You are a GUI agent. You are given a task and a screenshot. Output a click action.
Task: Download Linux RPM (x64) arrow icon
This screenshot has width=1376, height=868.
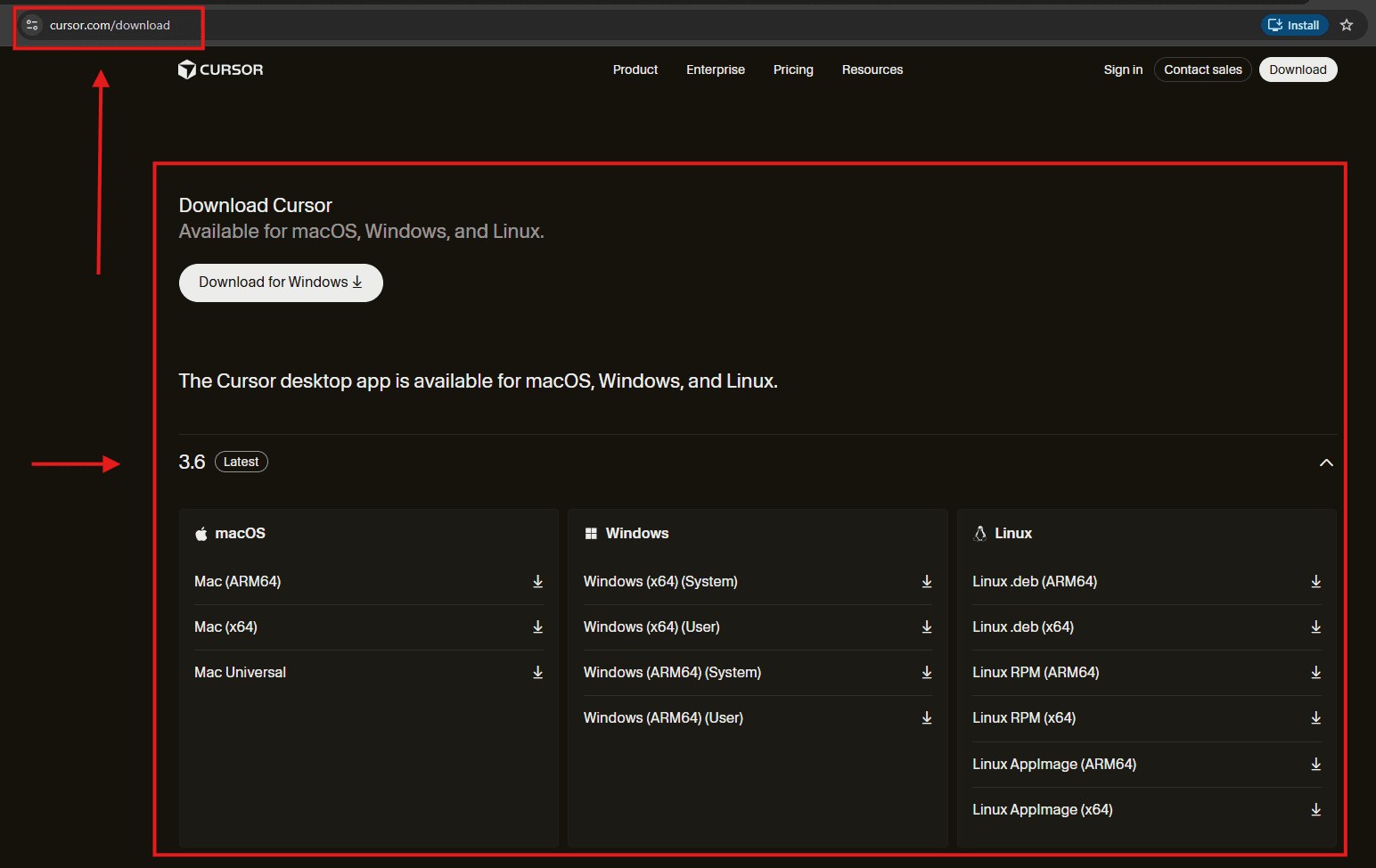[1315, 717]
